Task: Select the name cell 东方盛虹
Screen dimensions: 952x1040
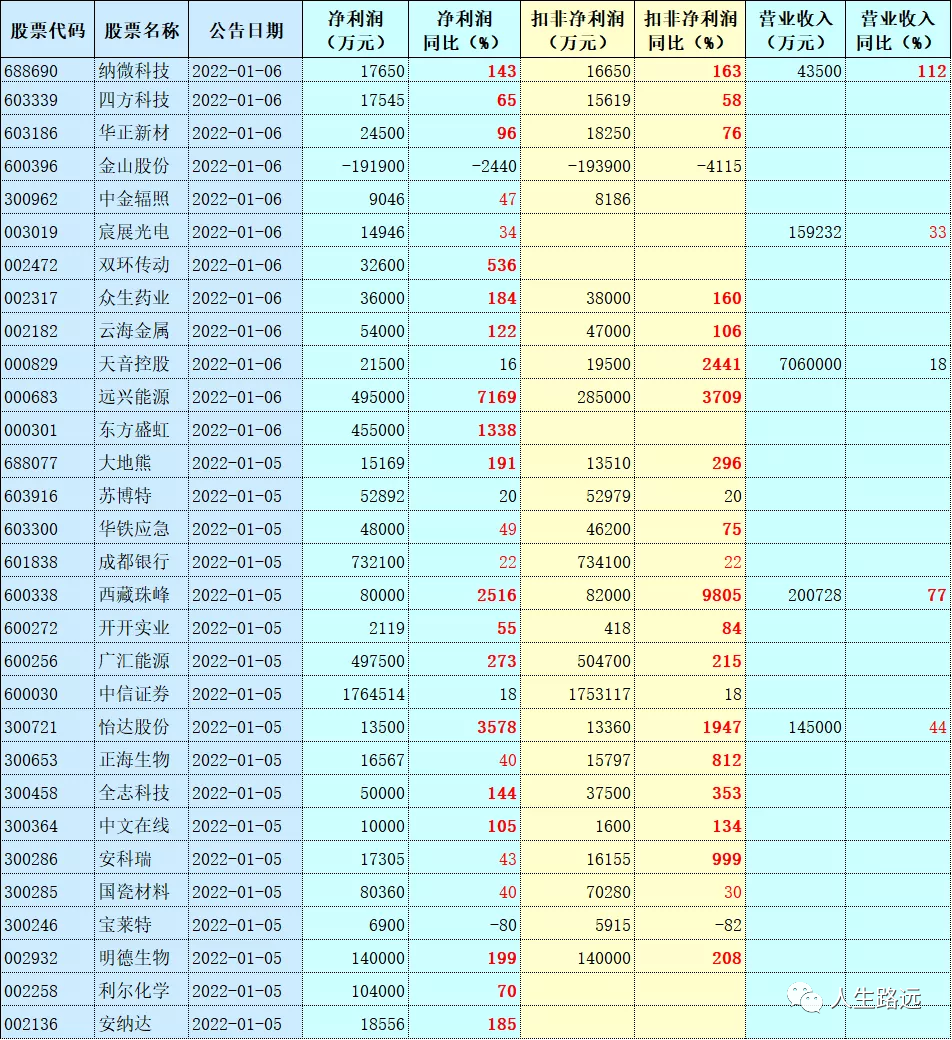Action: pyautogui.click(x=141, y=430)
